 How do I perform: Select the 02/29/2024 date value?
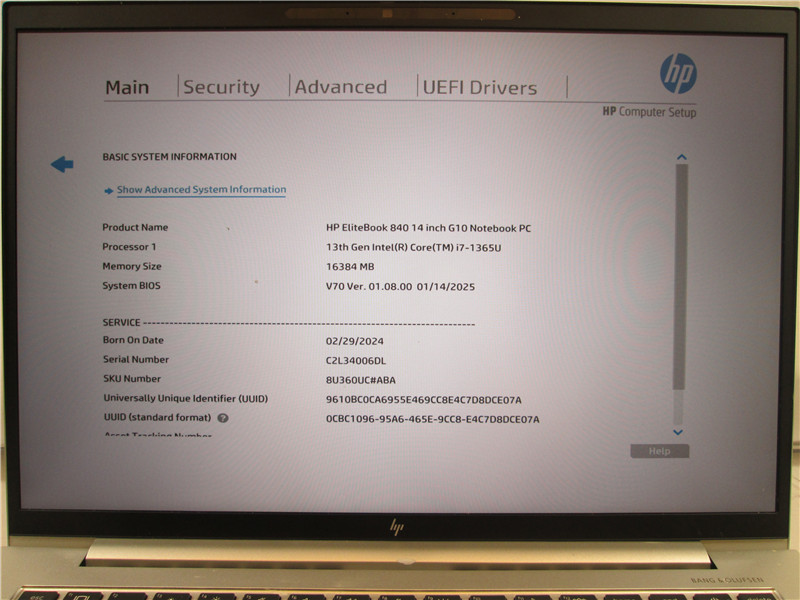point(355,341)
